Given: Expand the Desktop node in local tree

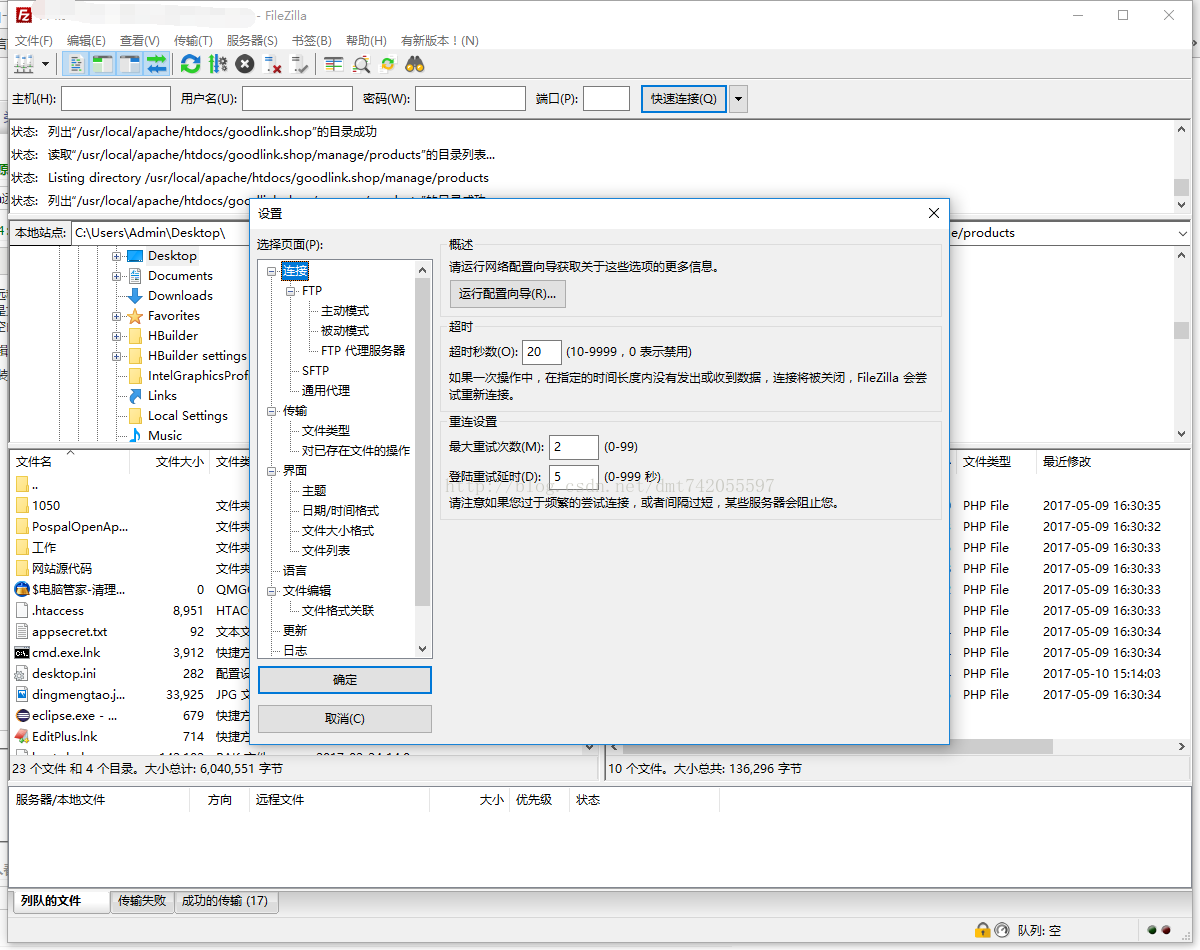Looking at the screenshot, I should [117, 256].
